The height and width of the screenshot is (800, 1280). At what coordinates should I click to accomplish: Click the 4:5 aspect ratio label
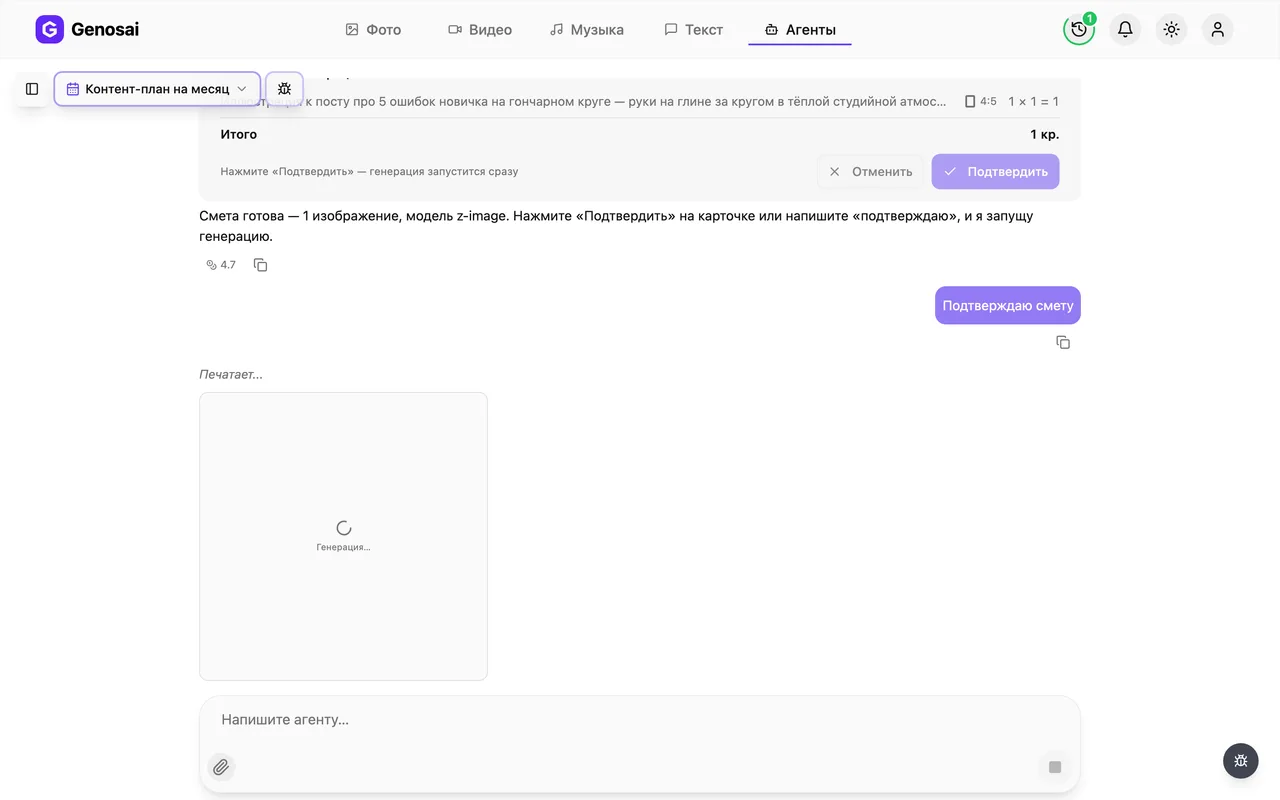point(980,101)
